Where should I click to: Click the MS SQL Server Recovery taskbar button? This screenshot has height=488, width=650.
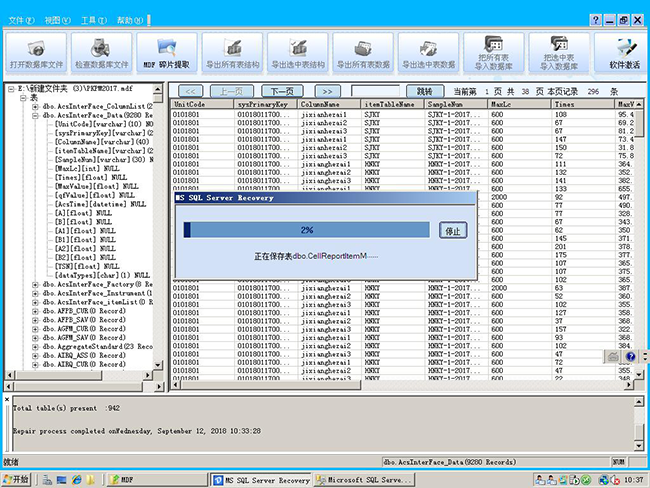click(261, 480)
